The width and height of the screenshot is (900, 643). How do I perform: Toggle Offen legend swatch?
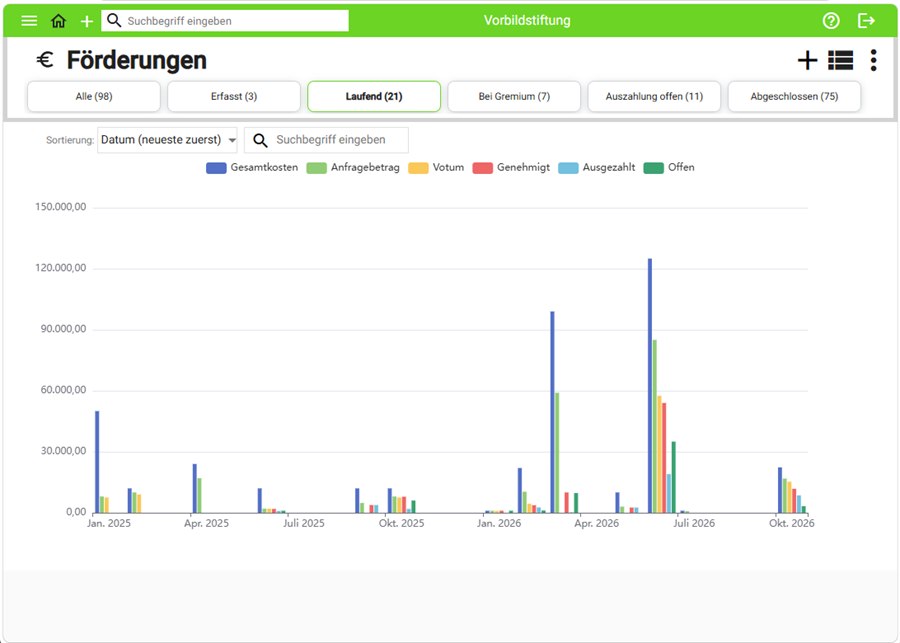pyautogui.click(x=653, y=168)
